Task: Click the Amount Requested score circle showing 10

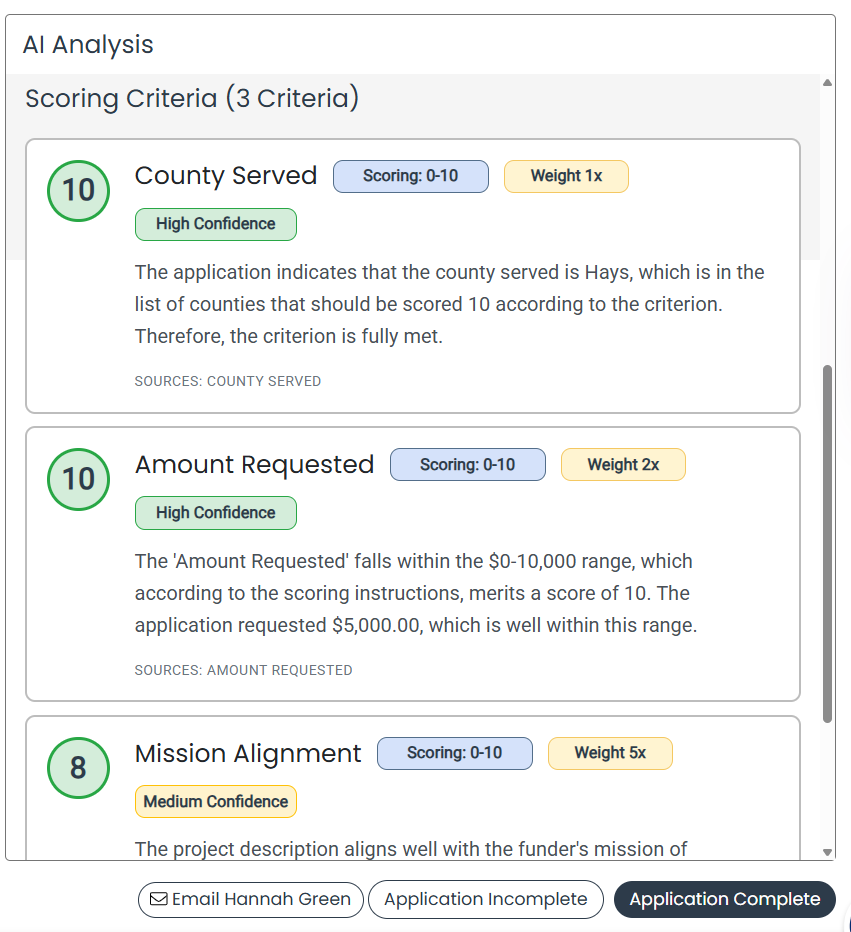Action: (78, 479)
